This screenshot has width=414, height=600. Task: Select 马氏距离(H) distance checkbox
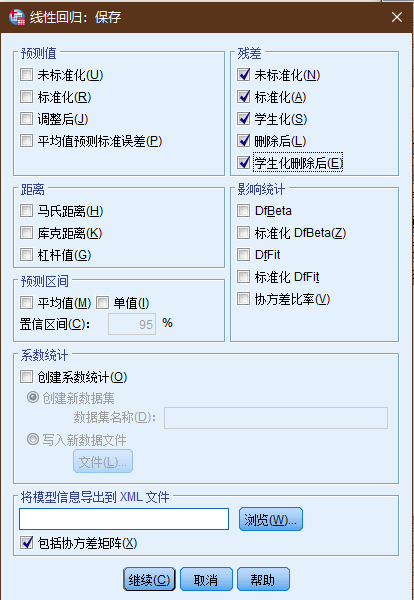(x=26, y=210)
